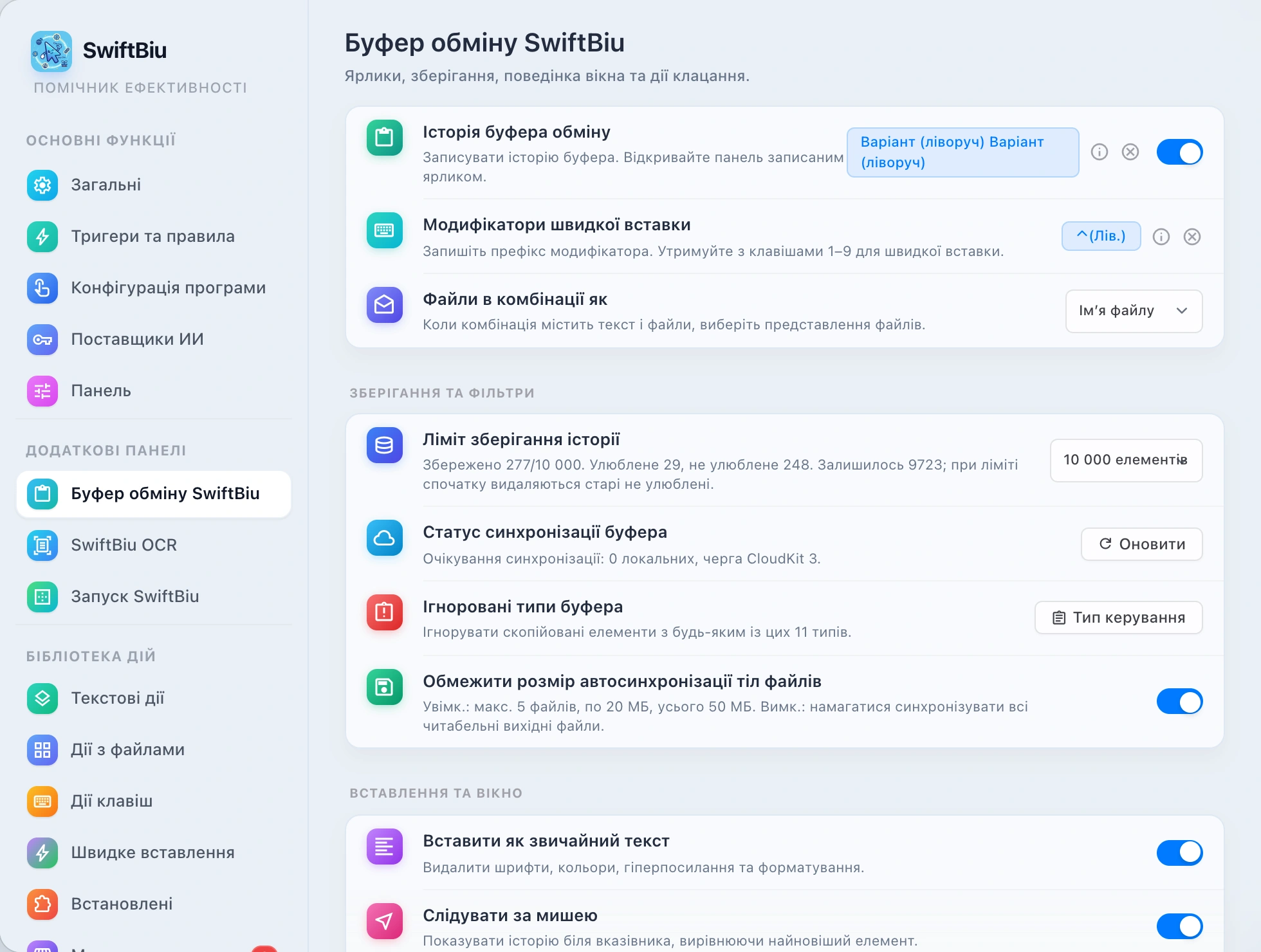Toggle Історія буфера обміну switch off
The height and width of the screenshot is (952, 1261).
click(1180, 152)
